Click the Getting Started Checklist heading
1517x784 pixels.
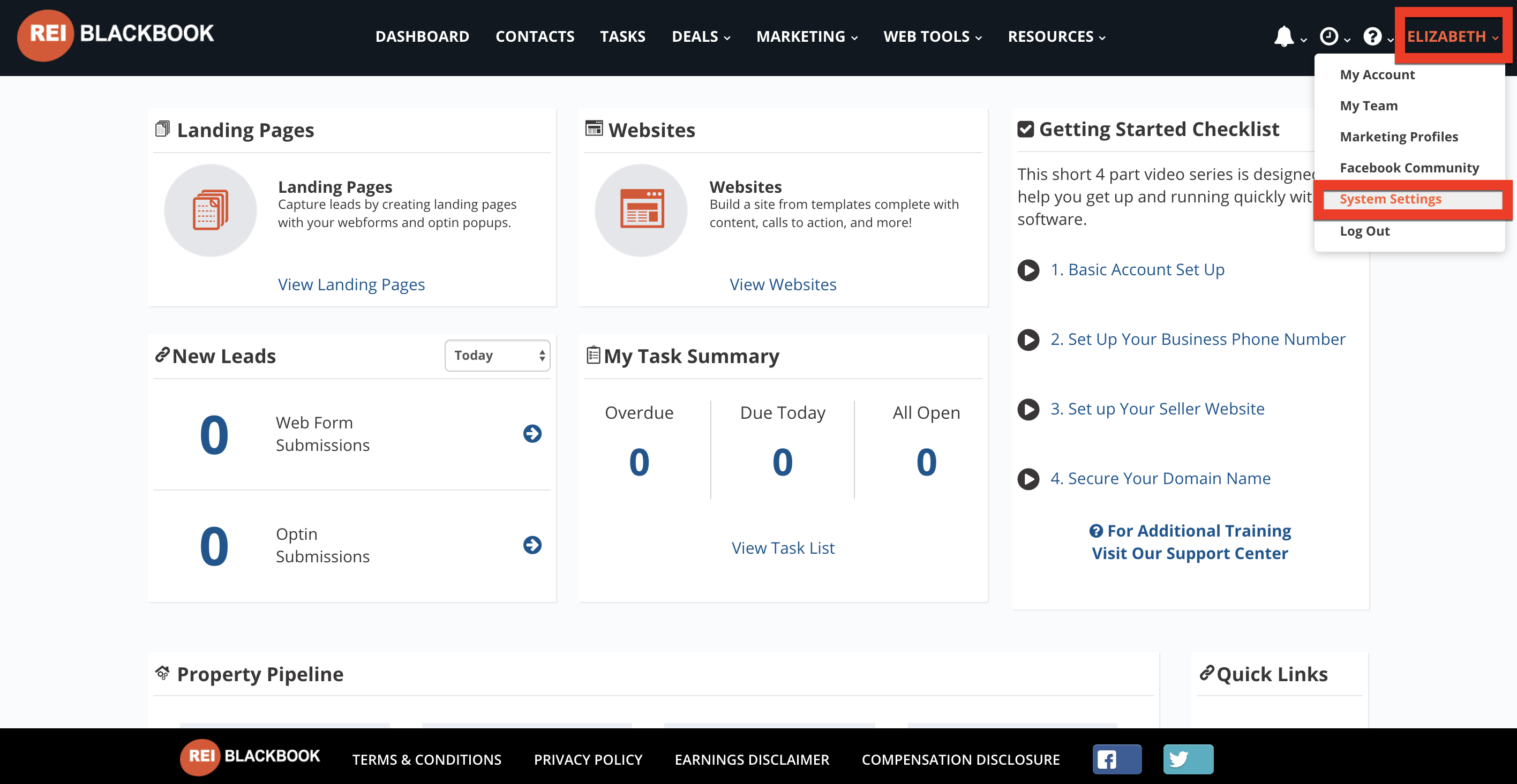1159,129
